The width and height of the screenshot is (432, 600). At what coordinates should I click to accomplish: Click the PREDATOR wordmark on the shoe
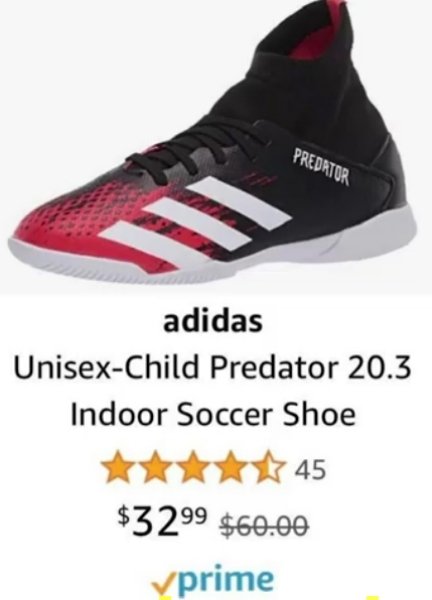(x=321, y=166)
